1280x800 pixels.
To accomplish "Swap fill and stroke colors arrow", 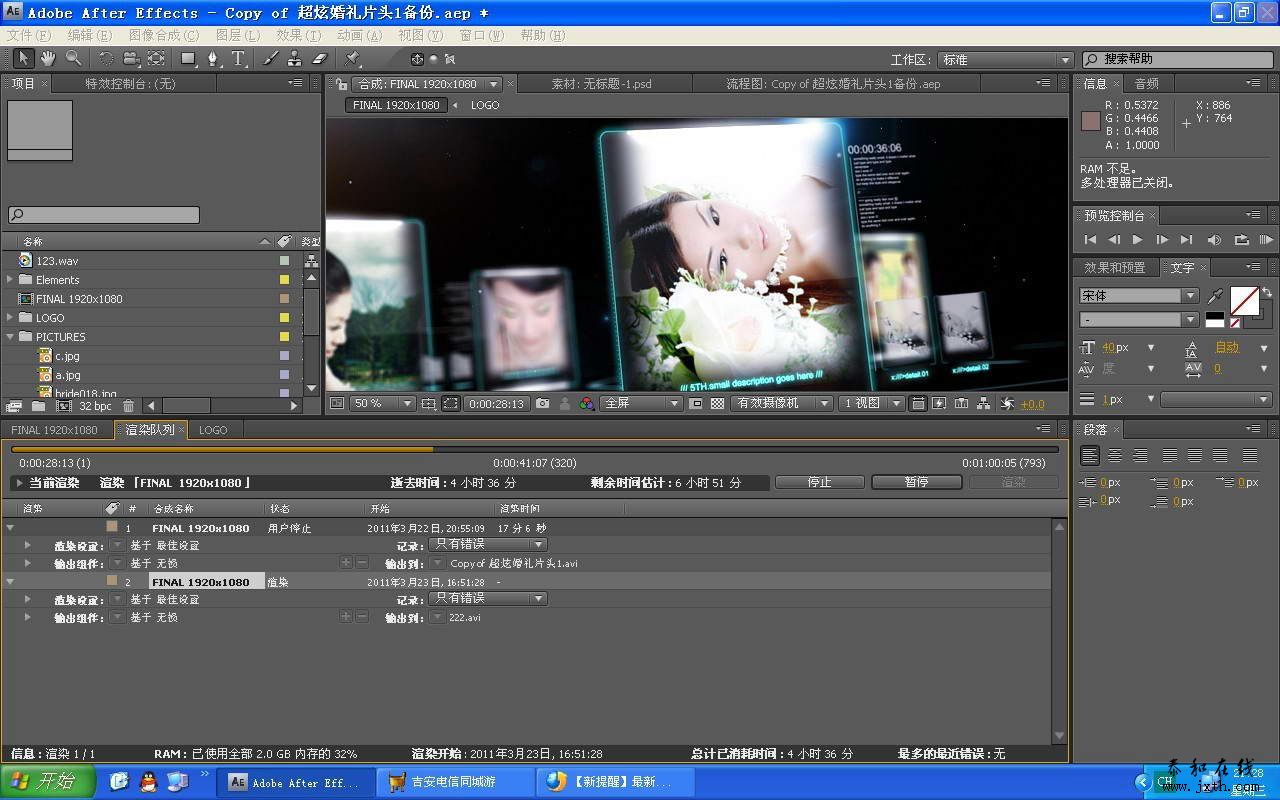I will pos(1267,292).
